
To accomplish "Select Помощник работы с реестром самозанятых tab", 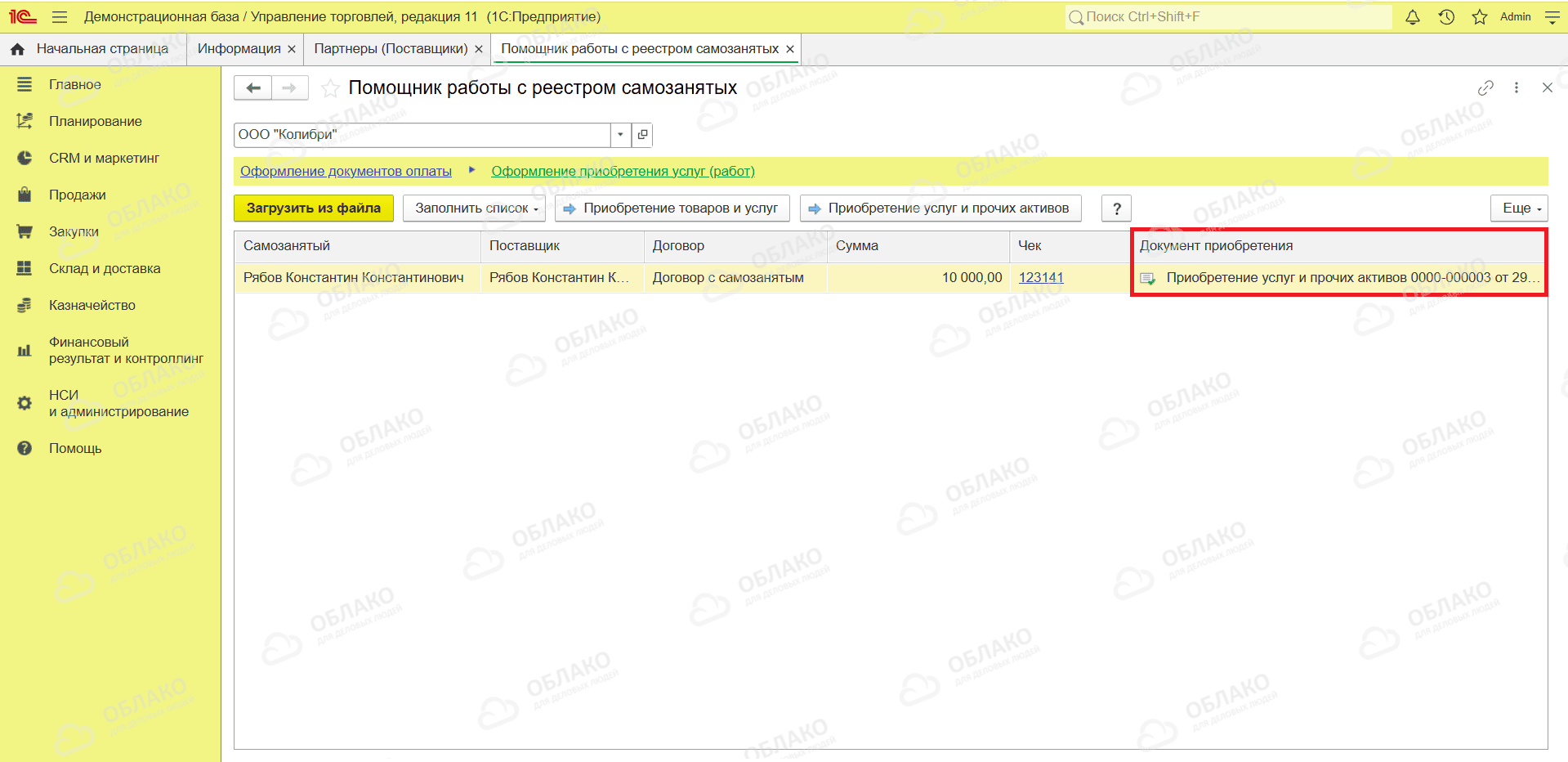I will [640, 49].
